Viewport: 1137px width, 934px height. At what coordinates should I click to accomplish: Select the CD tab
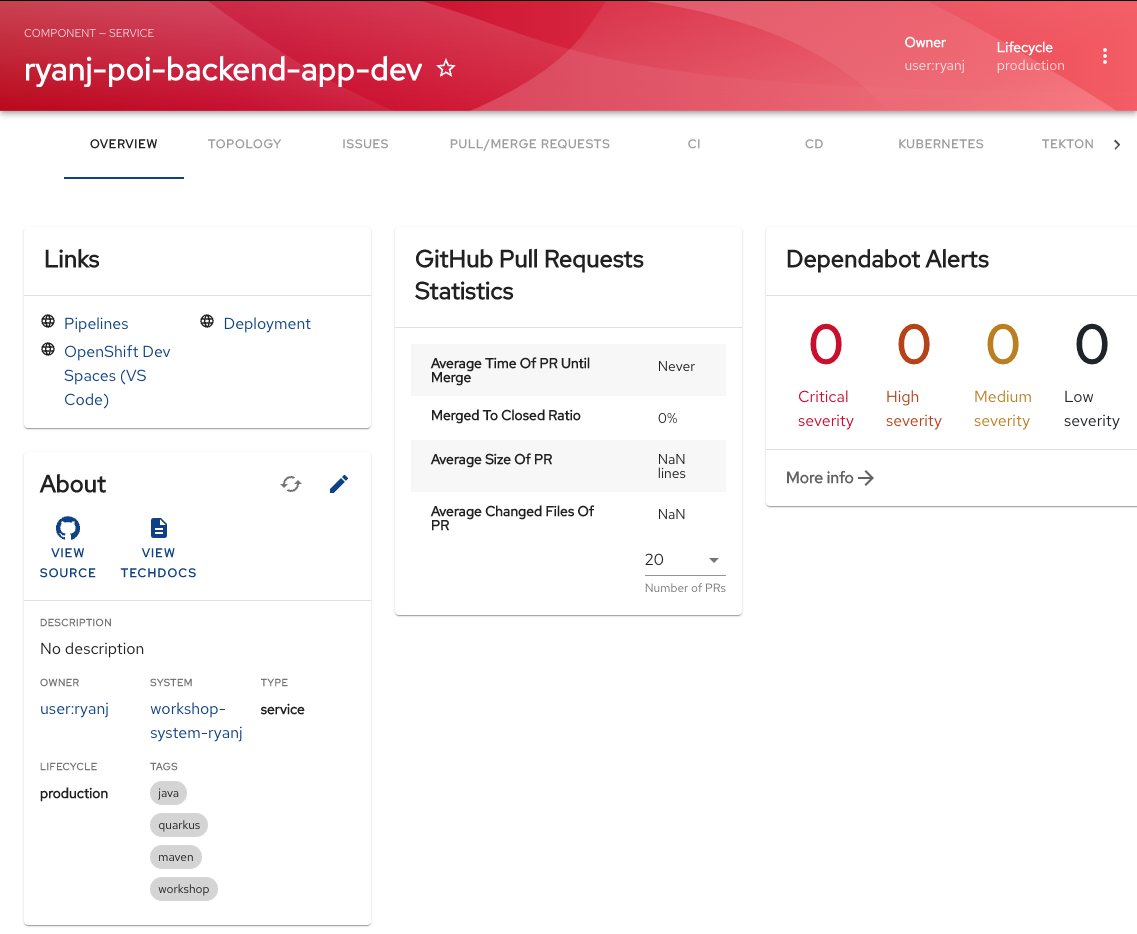(x=814, y=144)
